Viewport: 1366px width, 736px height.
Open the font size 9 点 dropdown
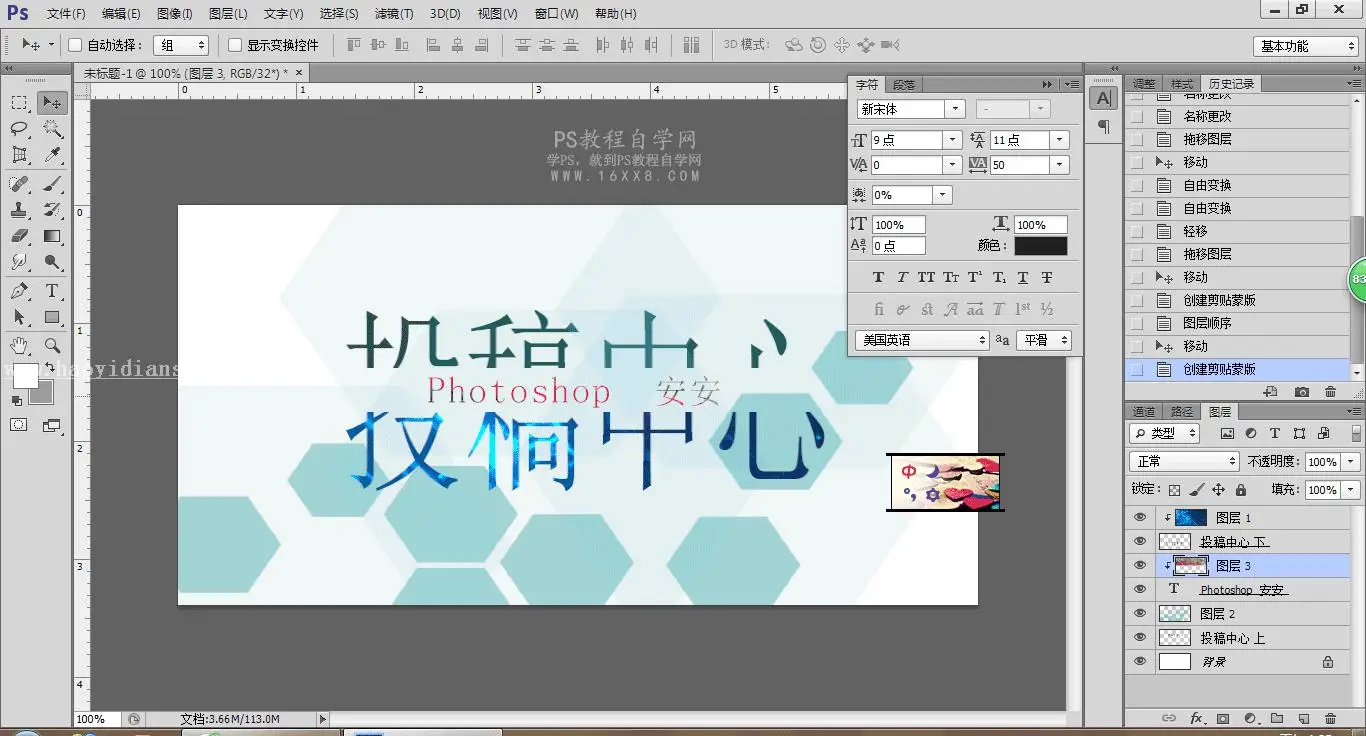tap(953, 140)
